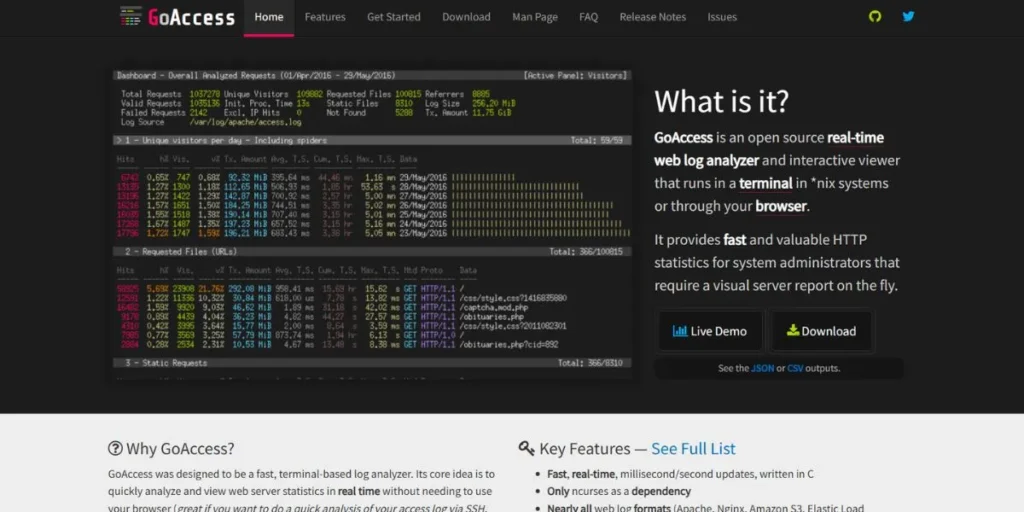The width and height of the screenshot is (1024, 512).
Task: Open the FAQ nav item
Action: pos(588,17)
